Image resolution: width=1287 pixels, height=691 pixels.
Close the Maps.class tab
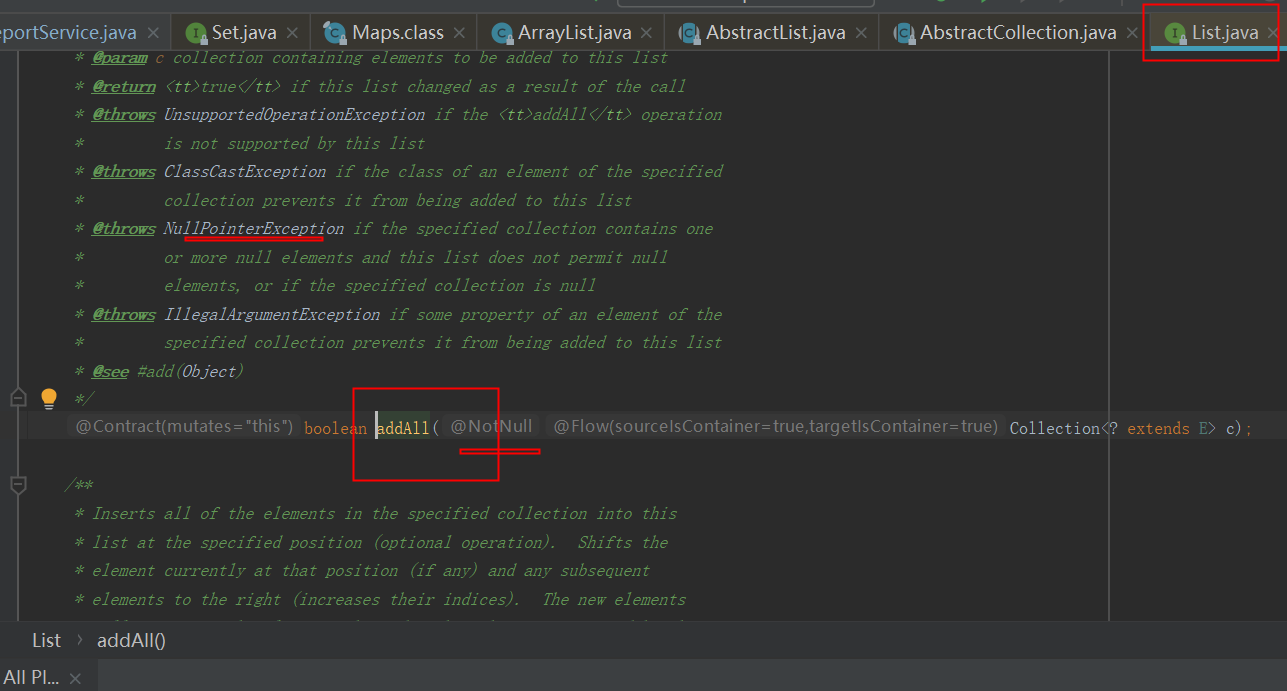pos(458,31)
